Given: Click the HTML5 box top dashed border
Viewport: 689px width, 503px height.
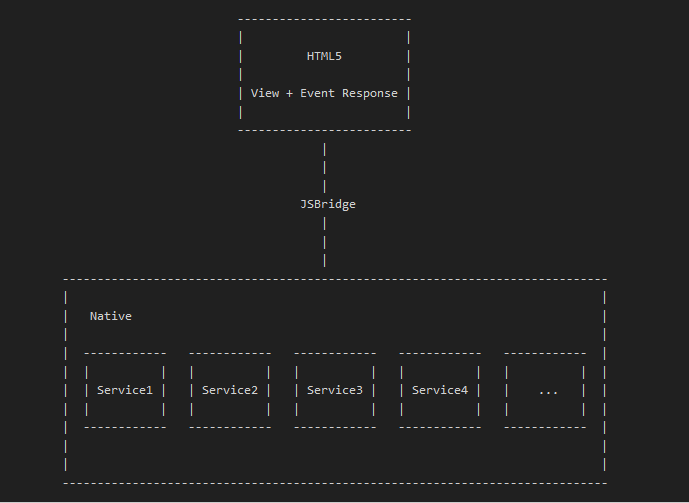Looking at the screenshot, I should point(324,19).
